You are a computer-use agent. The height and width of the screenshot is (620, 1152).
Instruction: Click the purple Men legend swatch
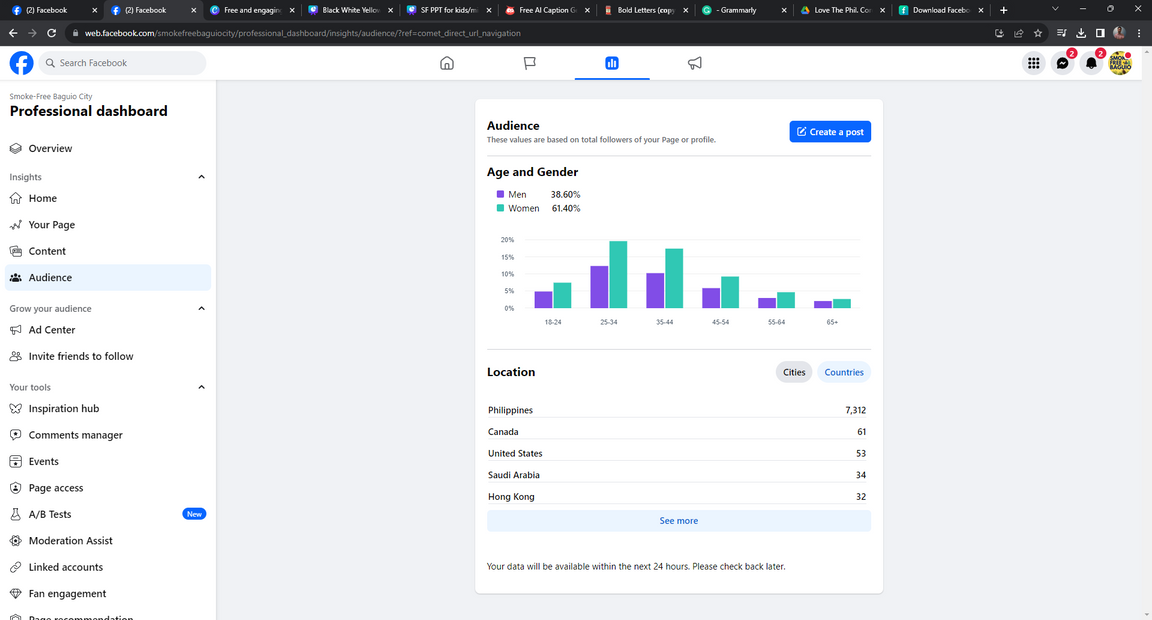coord(500,194)
